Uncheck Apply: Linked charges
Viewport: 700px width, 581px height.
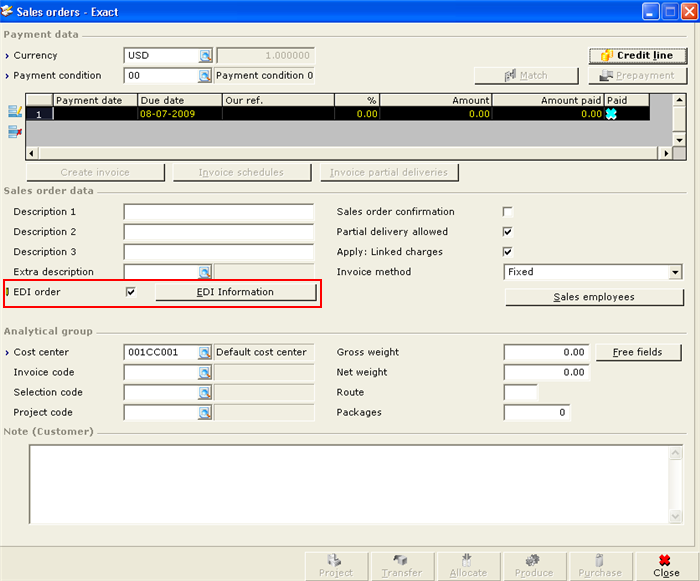click(x=508, y=252)
